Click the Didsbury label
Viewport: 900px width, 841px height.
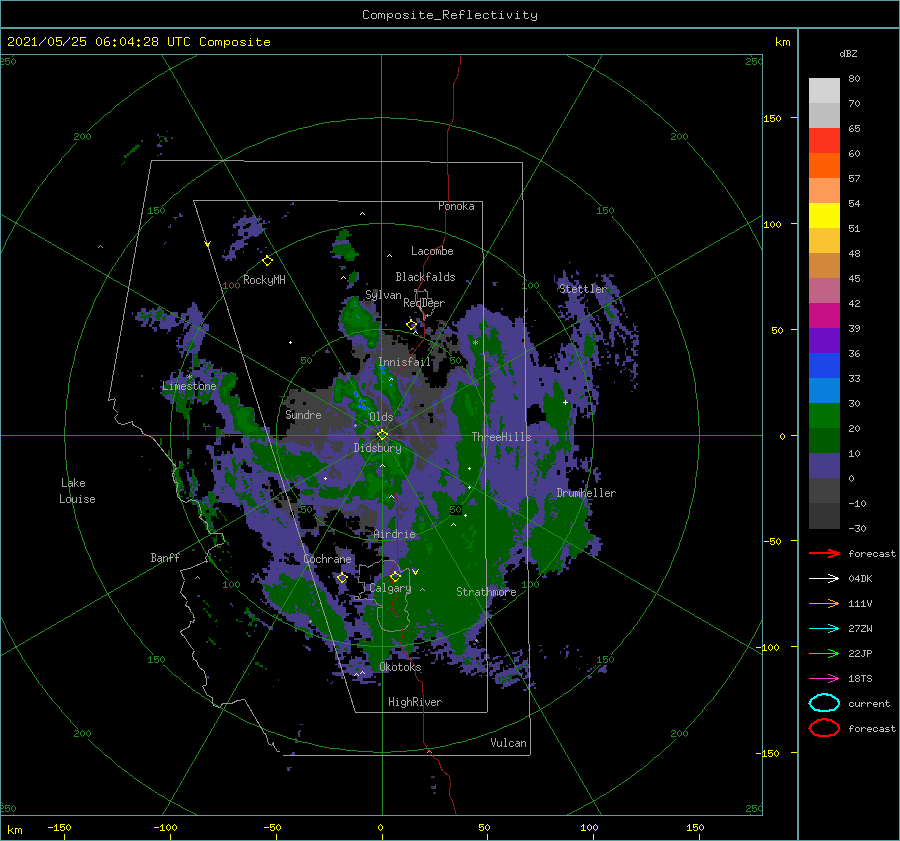[x=378, y=448]
